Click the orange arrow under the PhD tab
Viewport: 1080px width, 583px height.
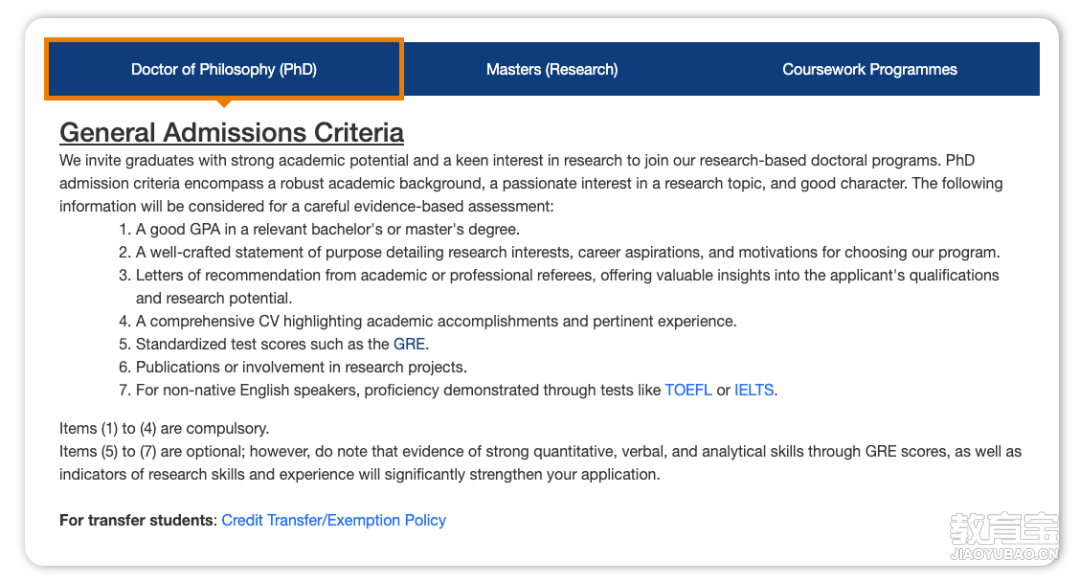[224, 103]
